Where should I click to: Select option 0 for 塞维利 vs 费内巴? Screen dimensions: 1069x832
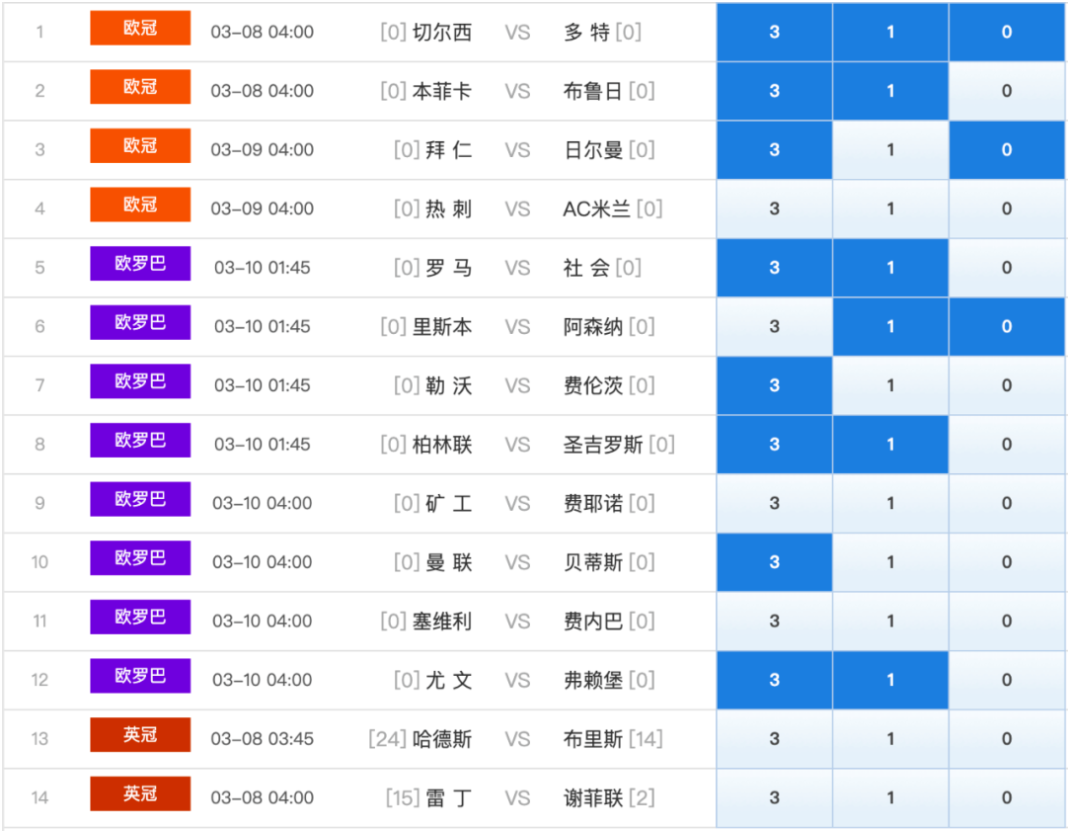pyautogui.click(x=1007, y=621)
